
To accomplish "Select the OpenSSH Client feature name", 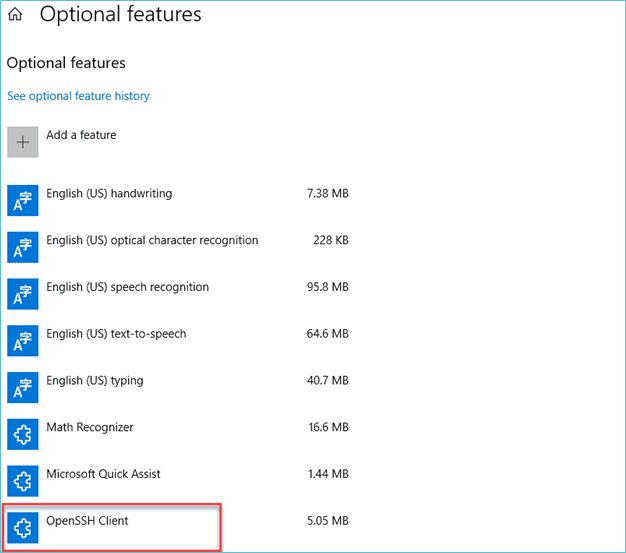I will click(x=87, y=521).
